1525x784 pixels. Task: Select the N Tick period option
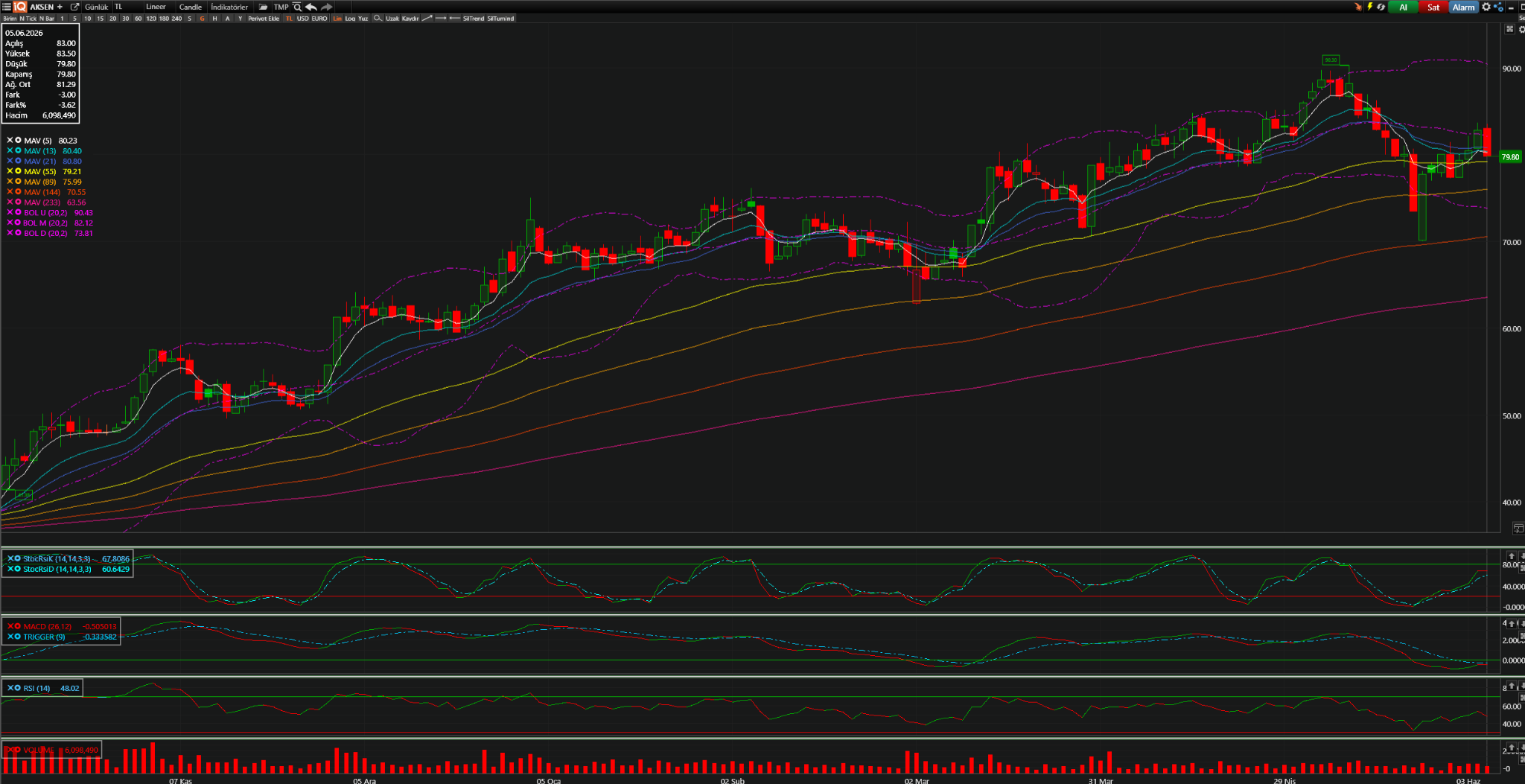pos(28,19)
